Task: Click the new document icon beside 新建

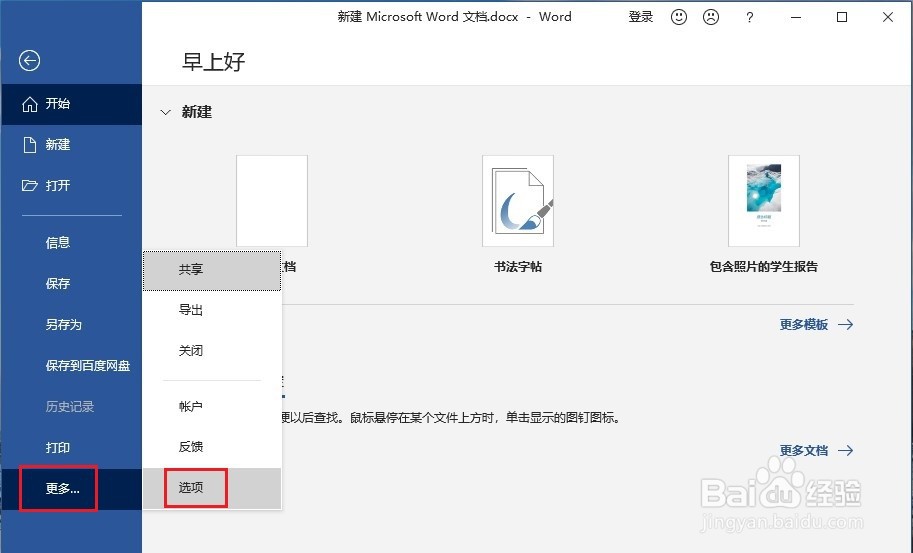Action: pos(30,145)
